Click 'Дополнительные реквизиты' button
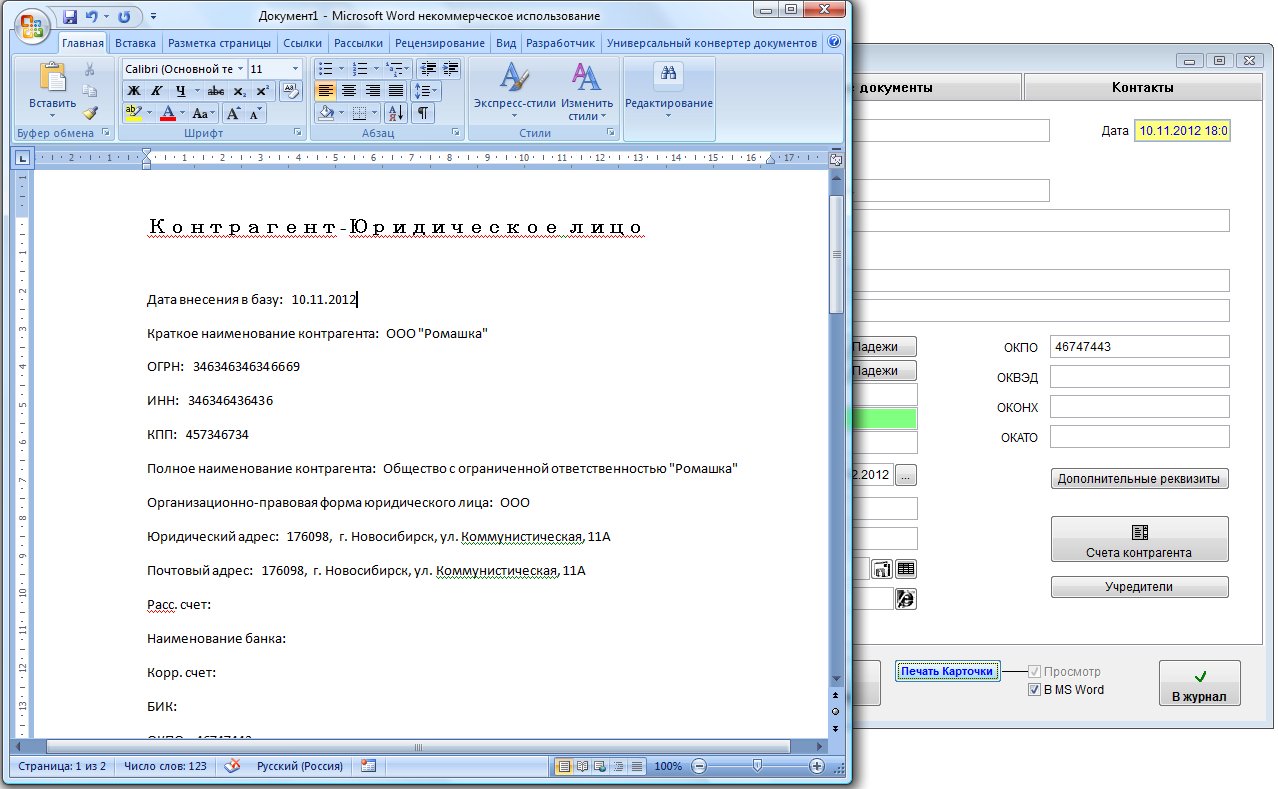The image size is (1278, 789). [x=1139, y=478]
